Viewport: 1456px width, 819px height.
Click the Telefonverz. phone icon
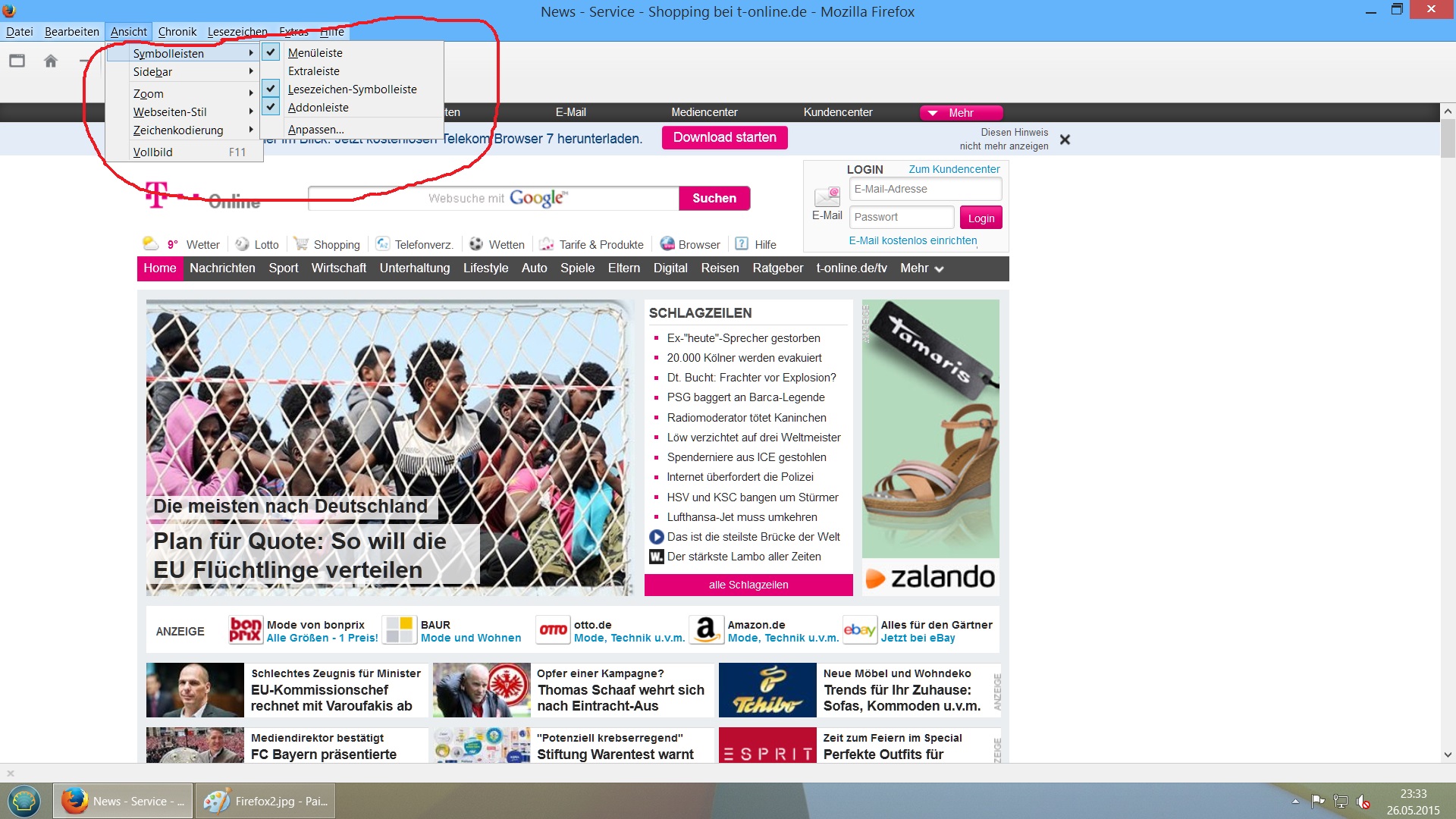[383, 244]
